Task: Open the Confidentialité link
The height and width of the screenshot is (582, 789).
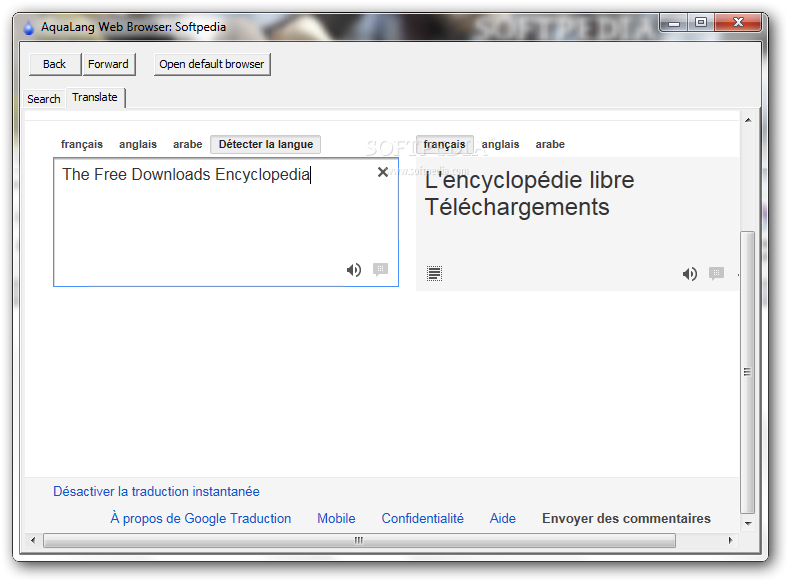Action: tap(423, 519)
